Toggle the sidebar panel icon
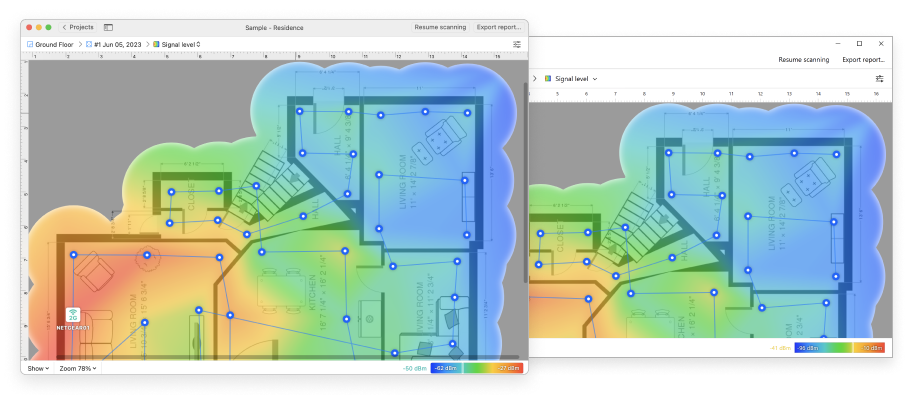Image resolution: width=912 pixels, height=395 pixels. 108,27
